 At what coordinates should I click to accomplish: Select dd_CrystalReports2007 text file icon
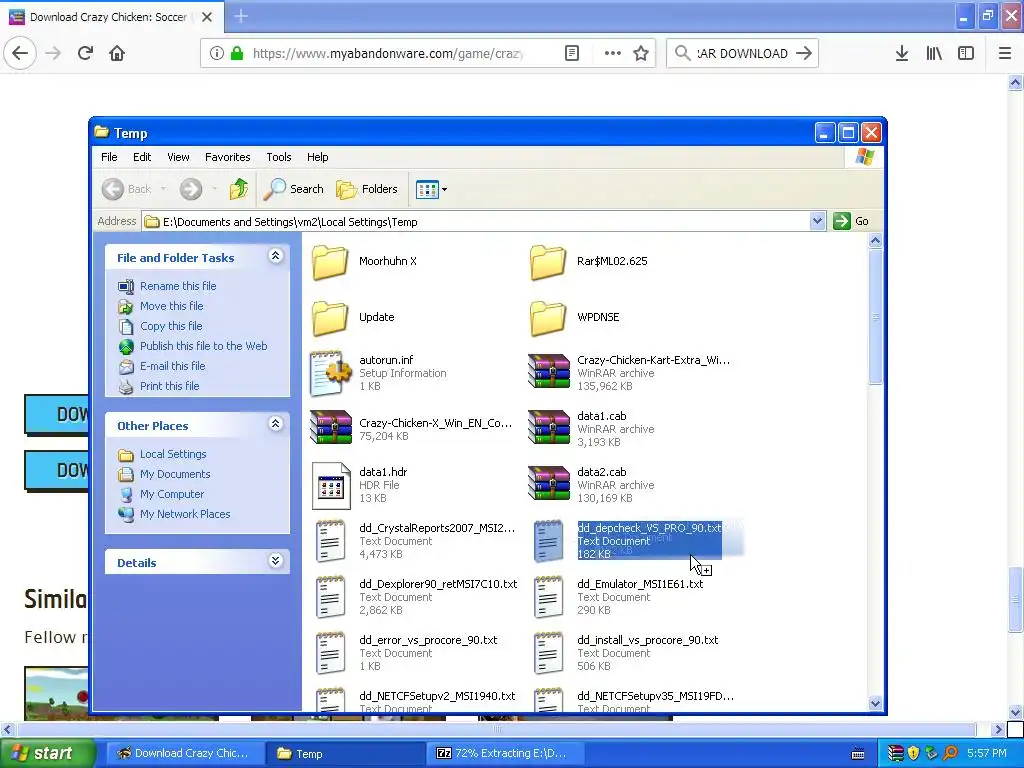330,541
